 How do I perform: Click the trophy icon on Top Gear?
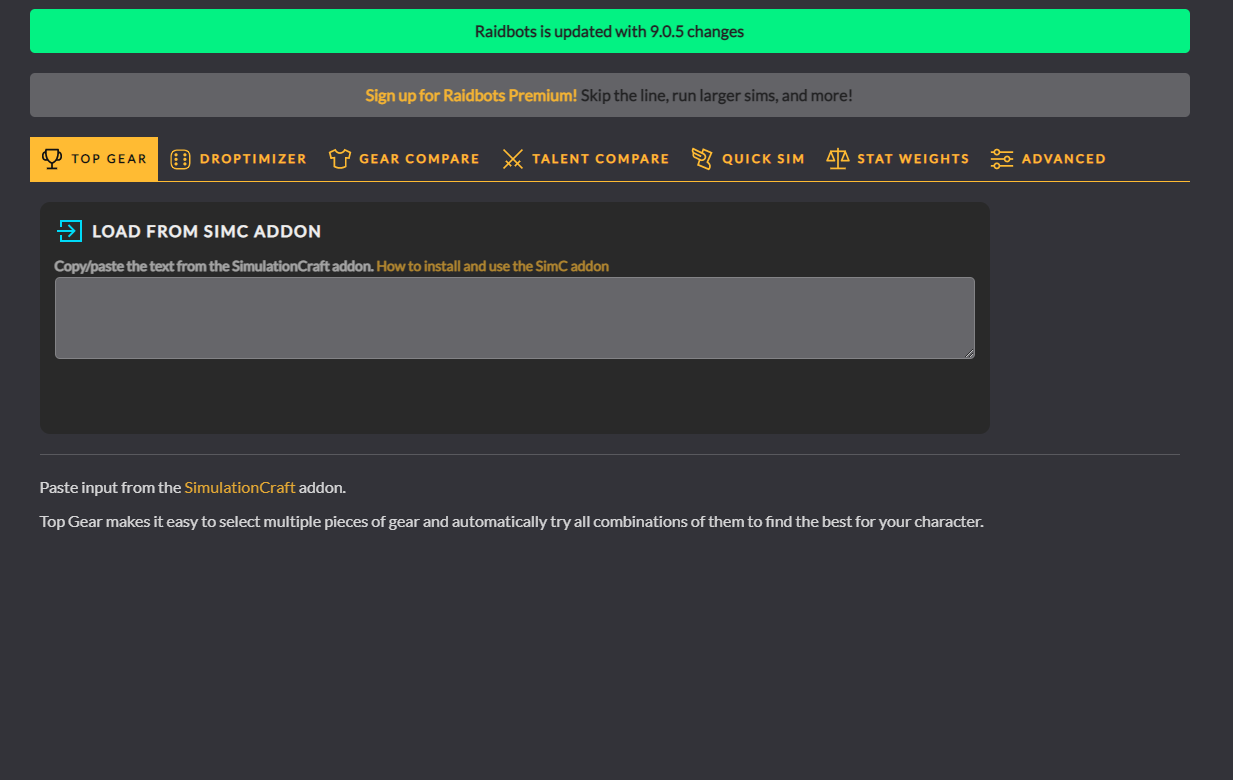coord(51,159)
